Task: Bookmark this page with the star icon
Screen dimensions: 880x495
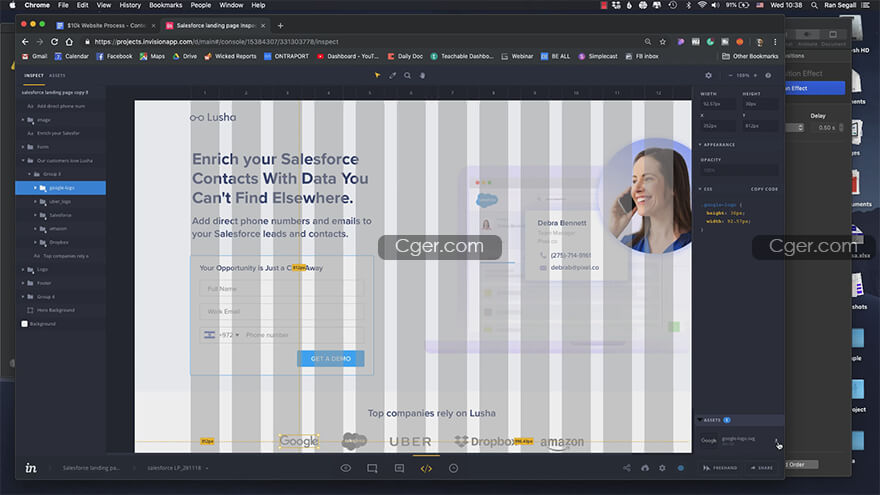Action: click(x=663, y=42)
